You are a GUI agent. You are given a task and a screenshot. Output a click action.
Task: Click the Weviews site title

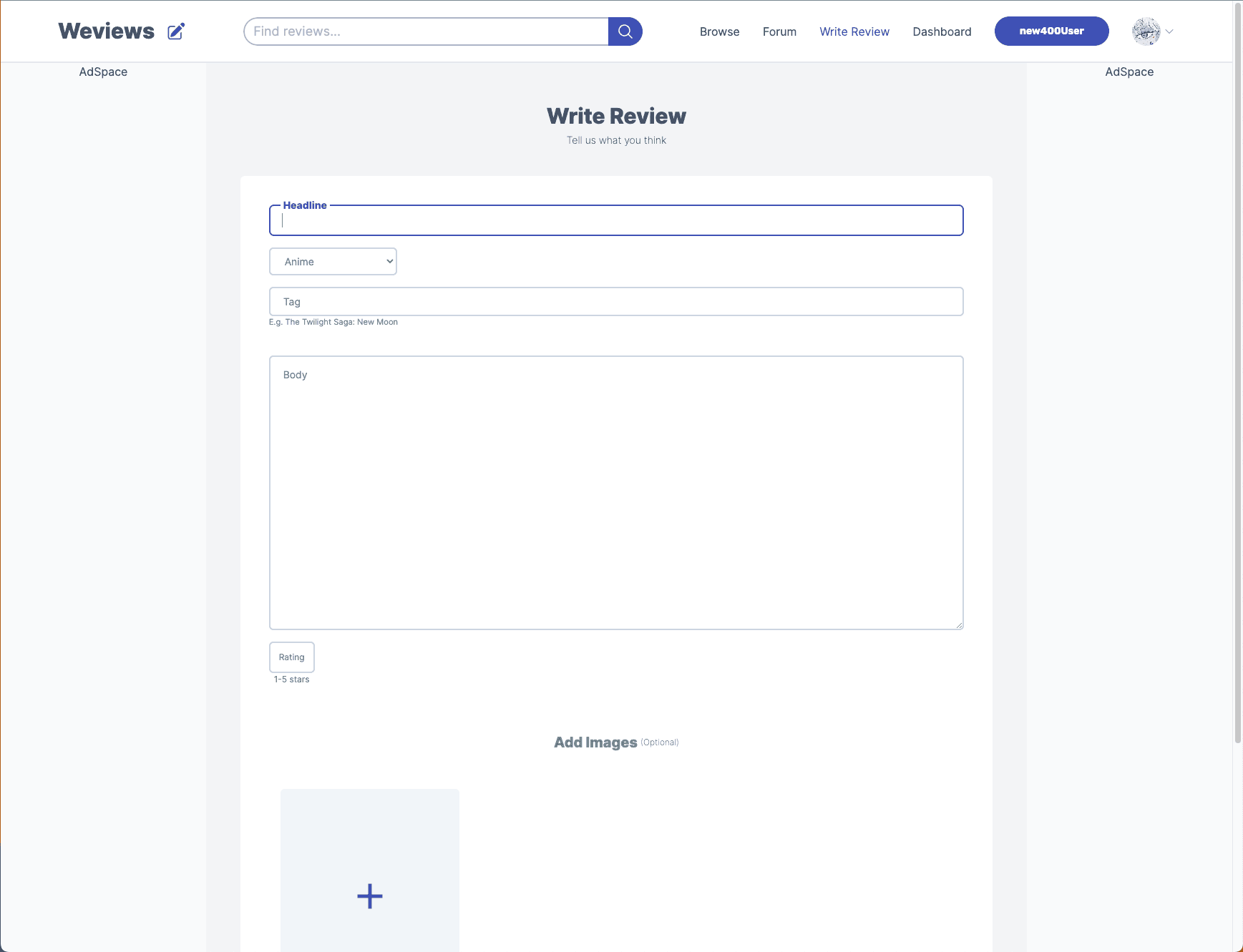(107, 31)
